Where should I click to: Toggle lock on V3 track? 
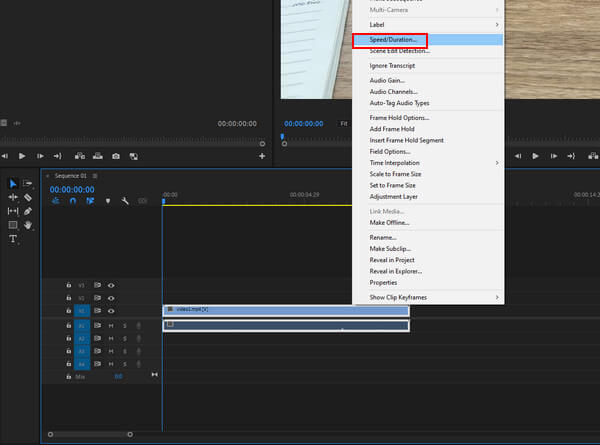(68, 285)
